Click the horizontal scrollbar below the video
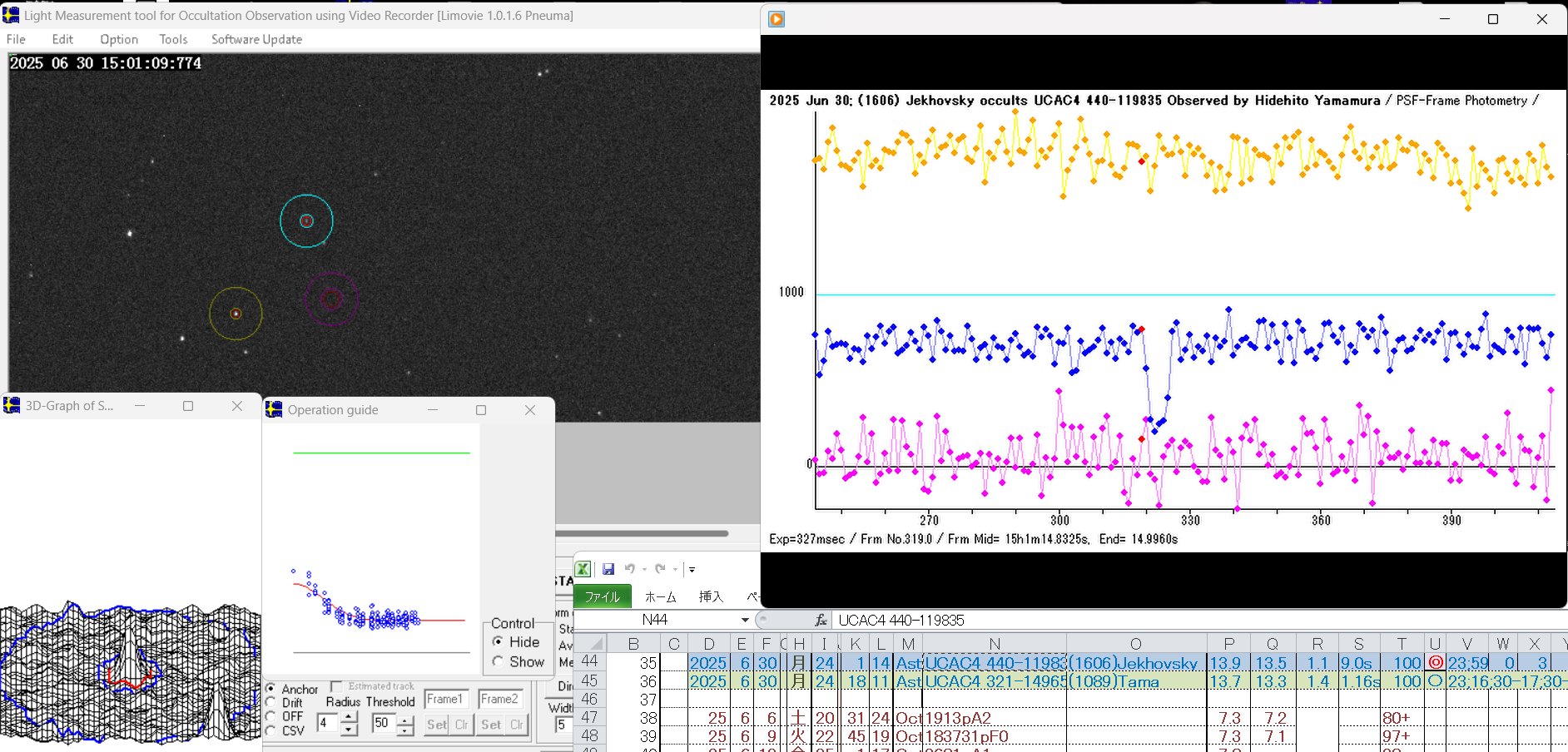 [641, 533]
